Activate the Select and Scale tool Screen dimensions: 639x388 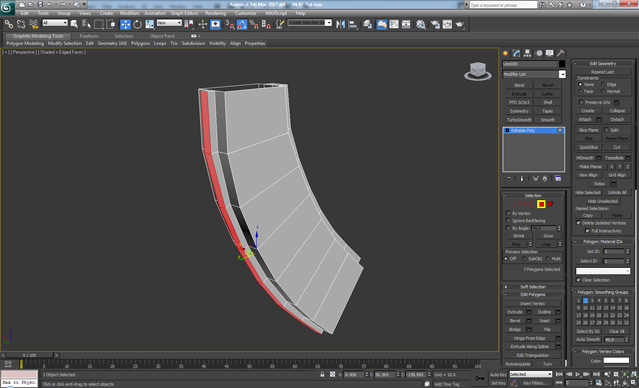(150, 24)
